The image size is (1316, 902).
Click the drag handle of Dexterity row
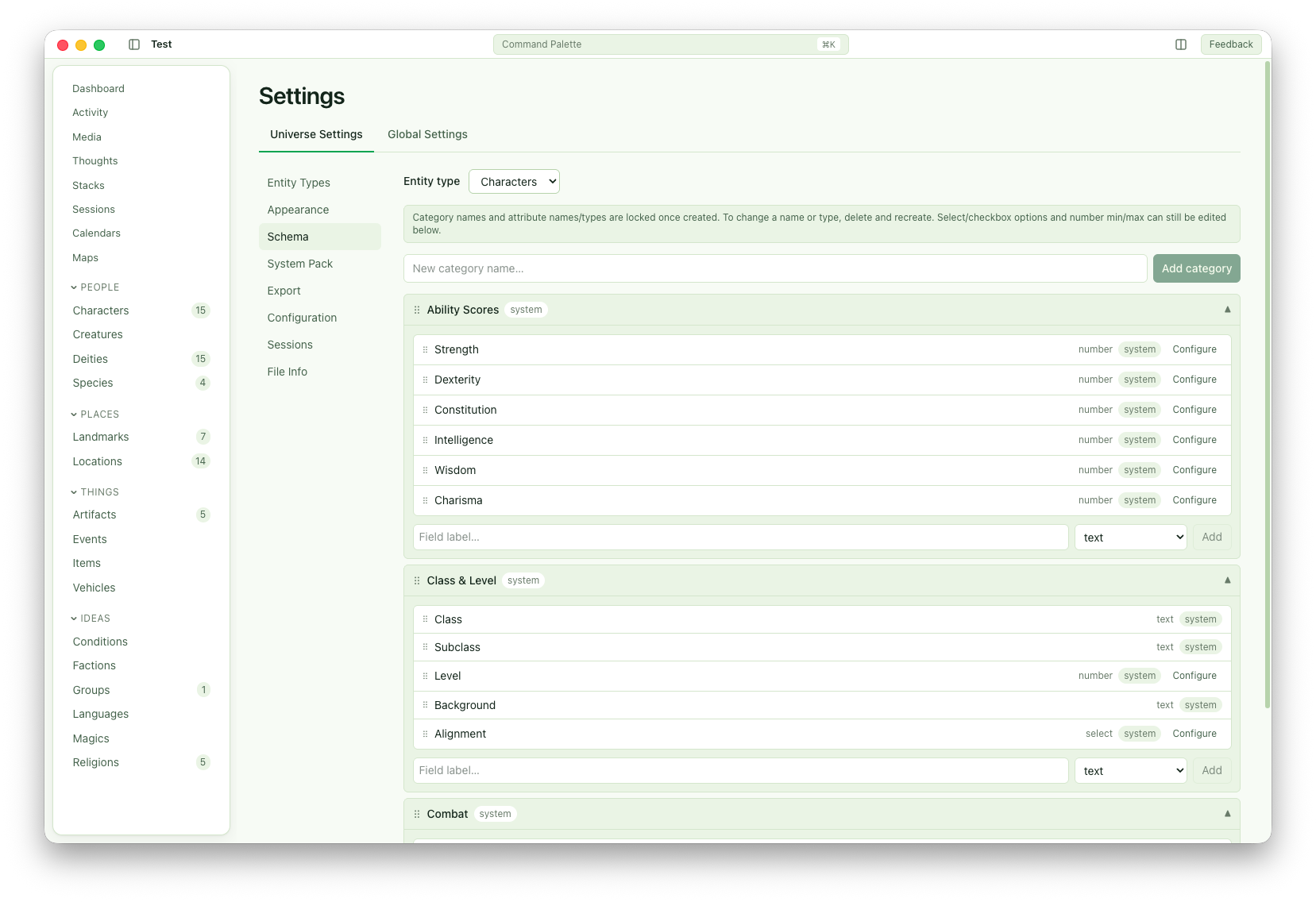pyautogui.click(x=425, y=380)
